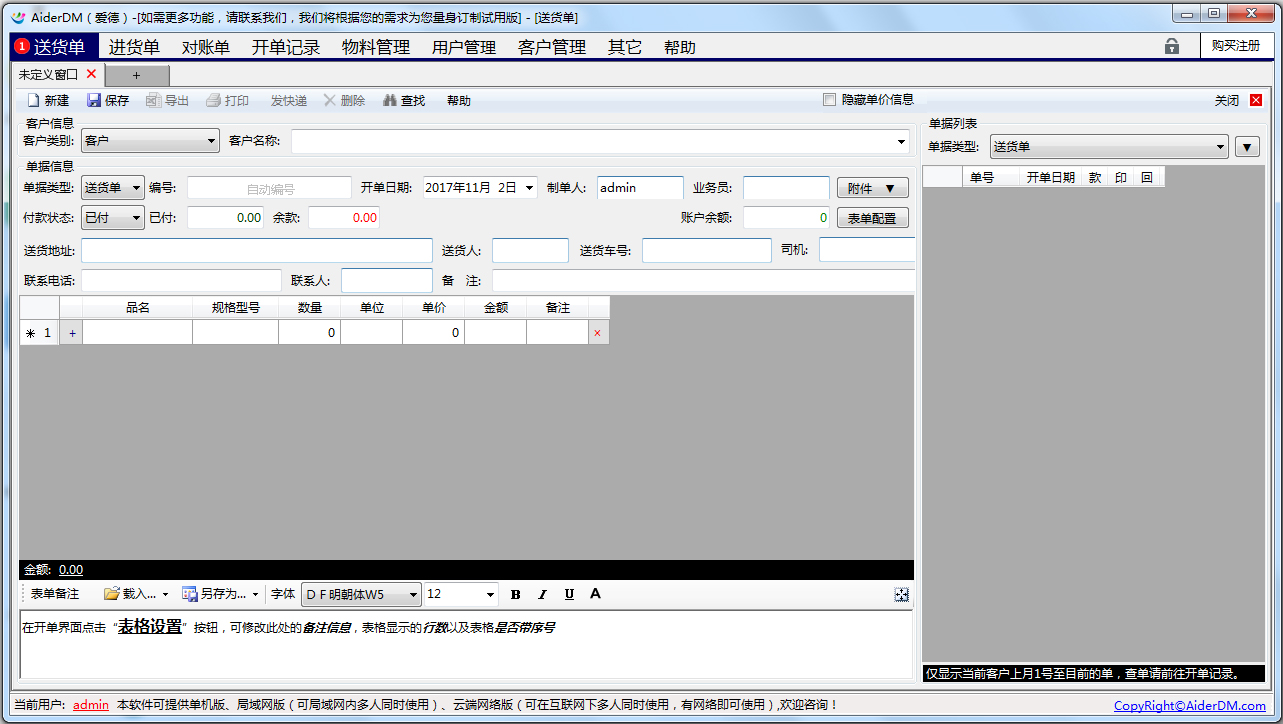1283x724 pixels.
Task: Click the 业务员 input field
Action: 786,187
